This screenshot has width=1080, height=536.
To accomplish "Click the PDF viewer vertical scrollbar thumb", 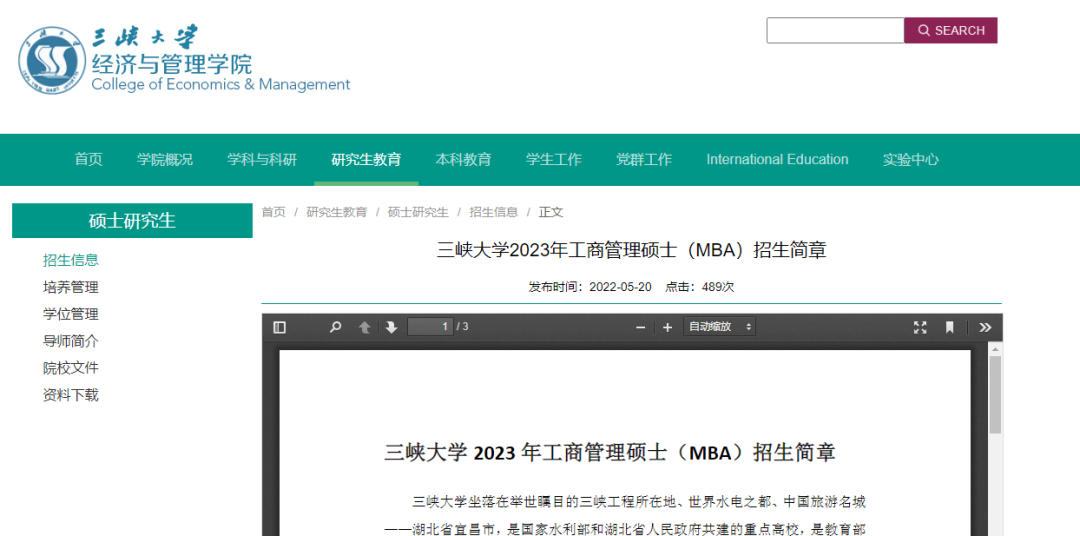I will 995,395.
